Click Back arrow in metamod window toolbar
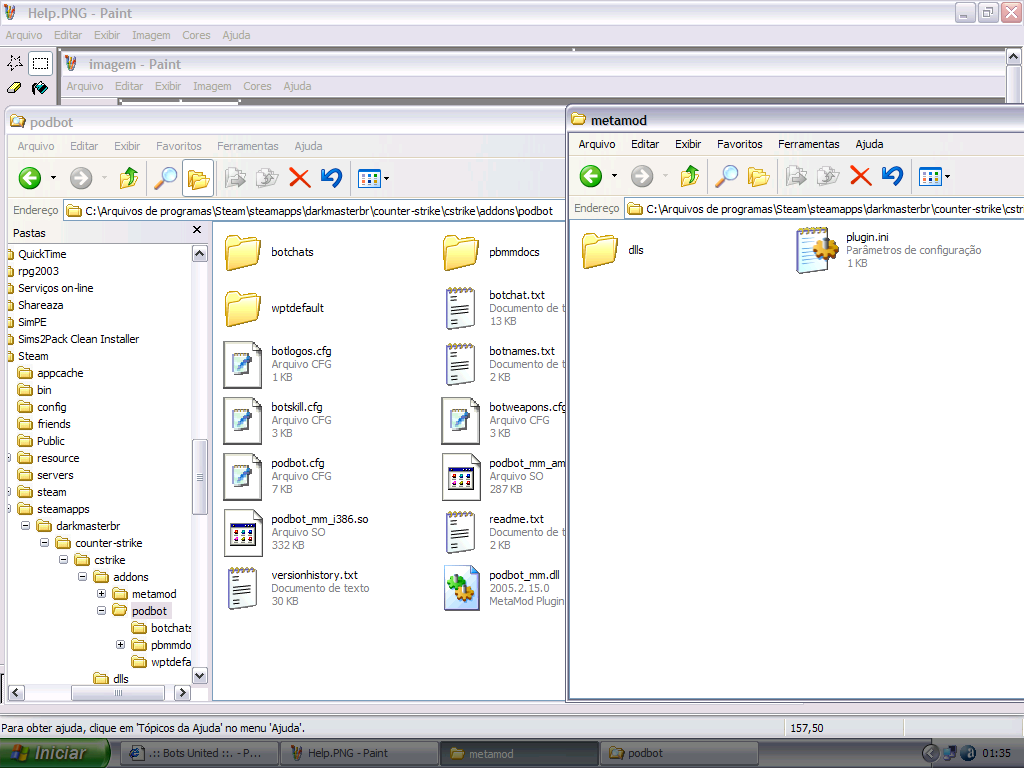1024x768 pixels. [x=591, y=176]
